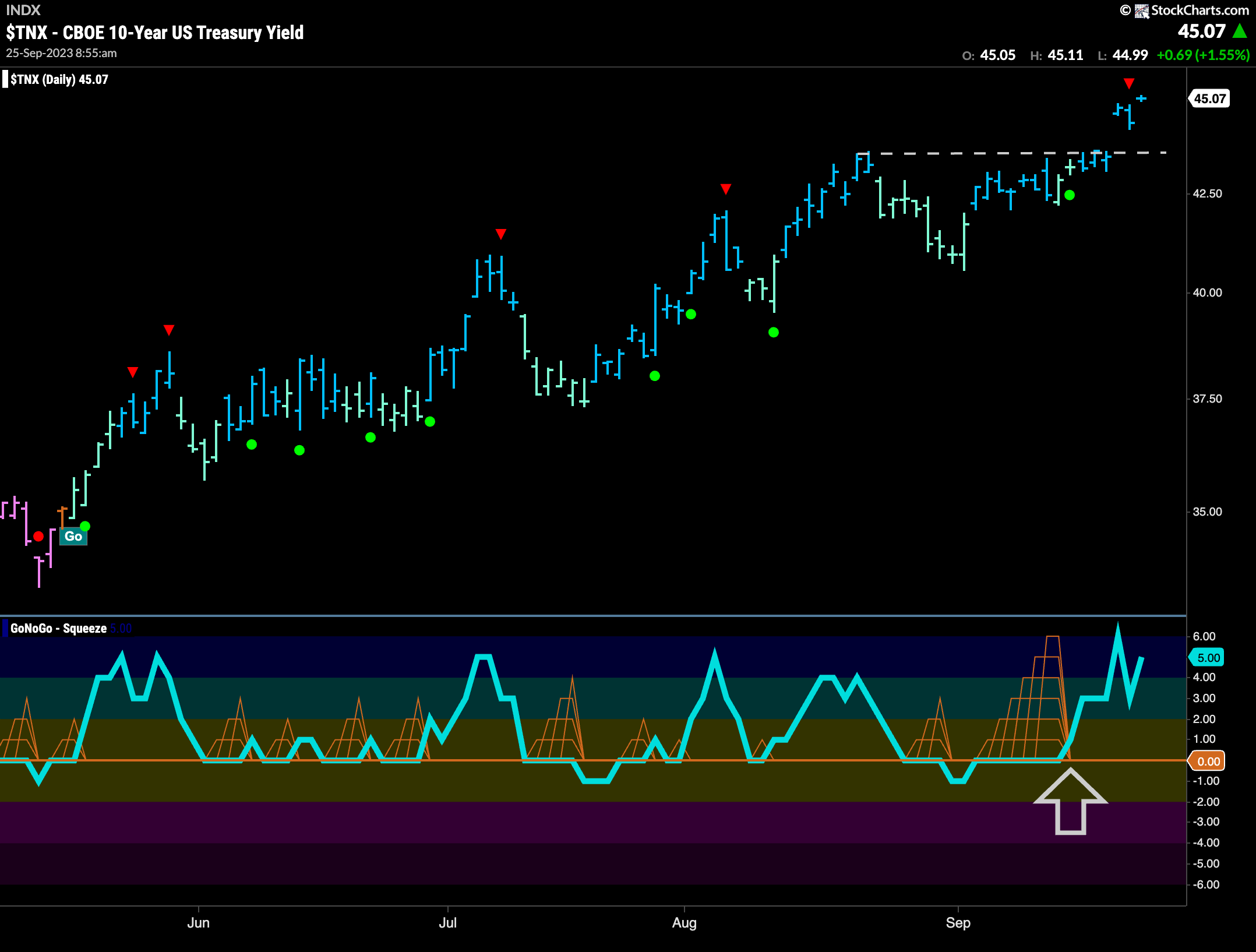Click the 0.00 orange zero-line tag

(x=1207, y=761)
